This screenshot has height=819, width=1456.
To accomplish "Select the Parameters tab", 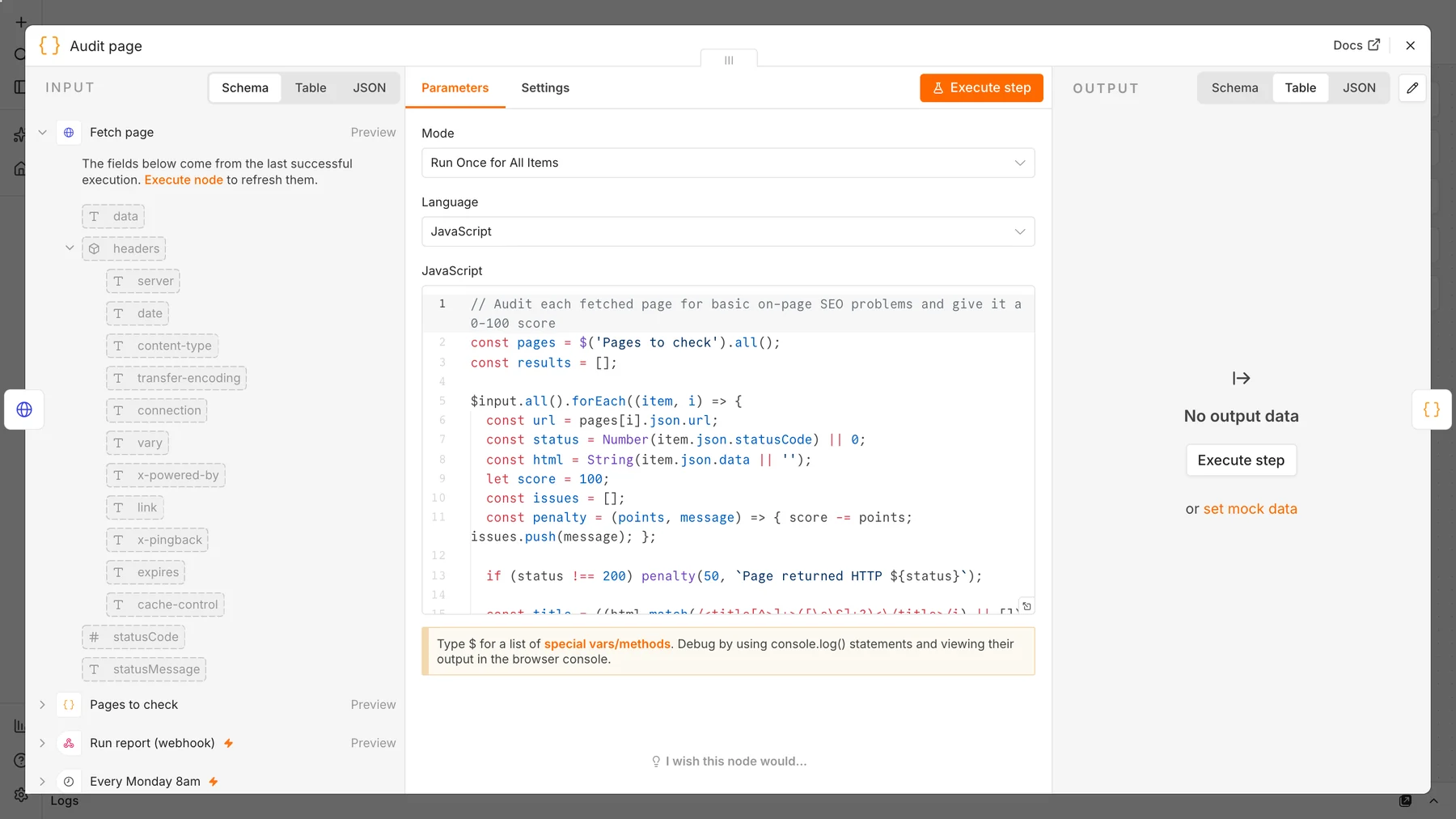I will click(x=455, y=87).
